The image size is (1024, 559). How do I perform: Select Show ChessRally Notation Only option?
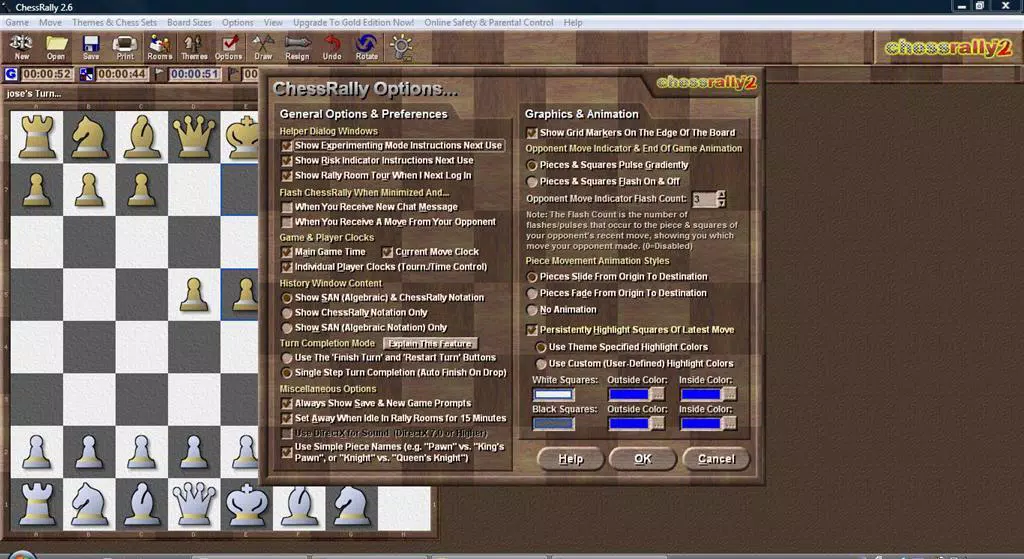tap(287, 313)
